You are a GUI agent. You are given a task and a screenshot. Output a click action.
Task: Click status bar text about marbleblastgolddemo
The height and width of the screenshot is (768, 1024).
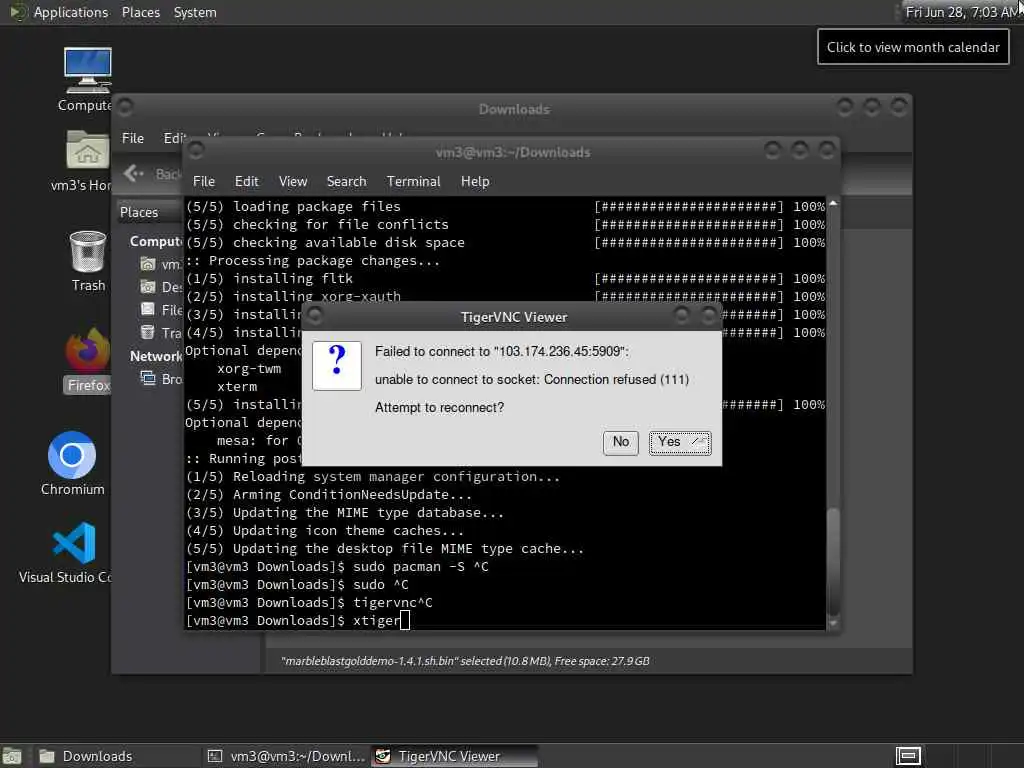tap(465, 661)
